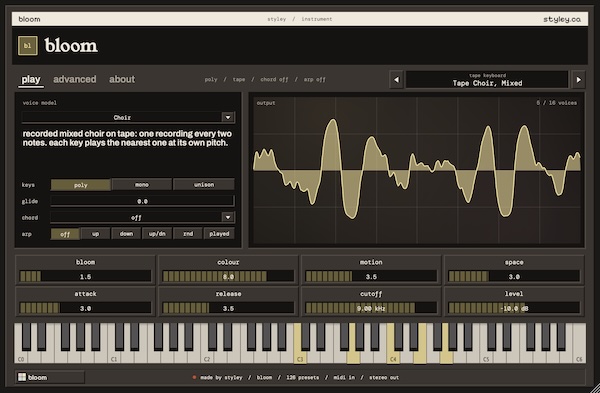Open the chord dropdown arrow
The image size is (600, 393).
228,217
